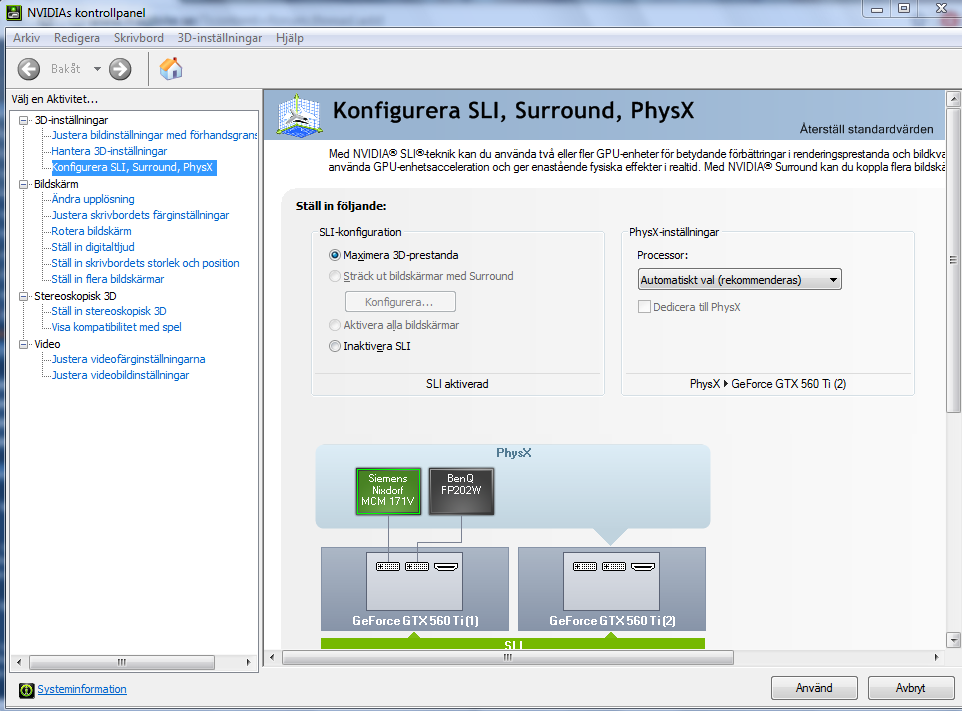
Task: Click the SLI aktiverad status text
Action: (x=457, y=384)
